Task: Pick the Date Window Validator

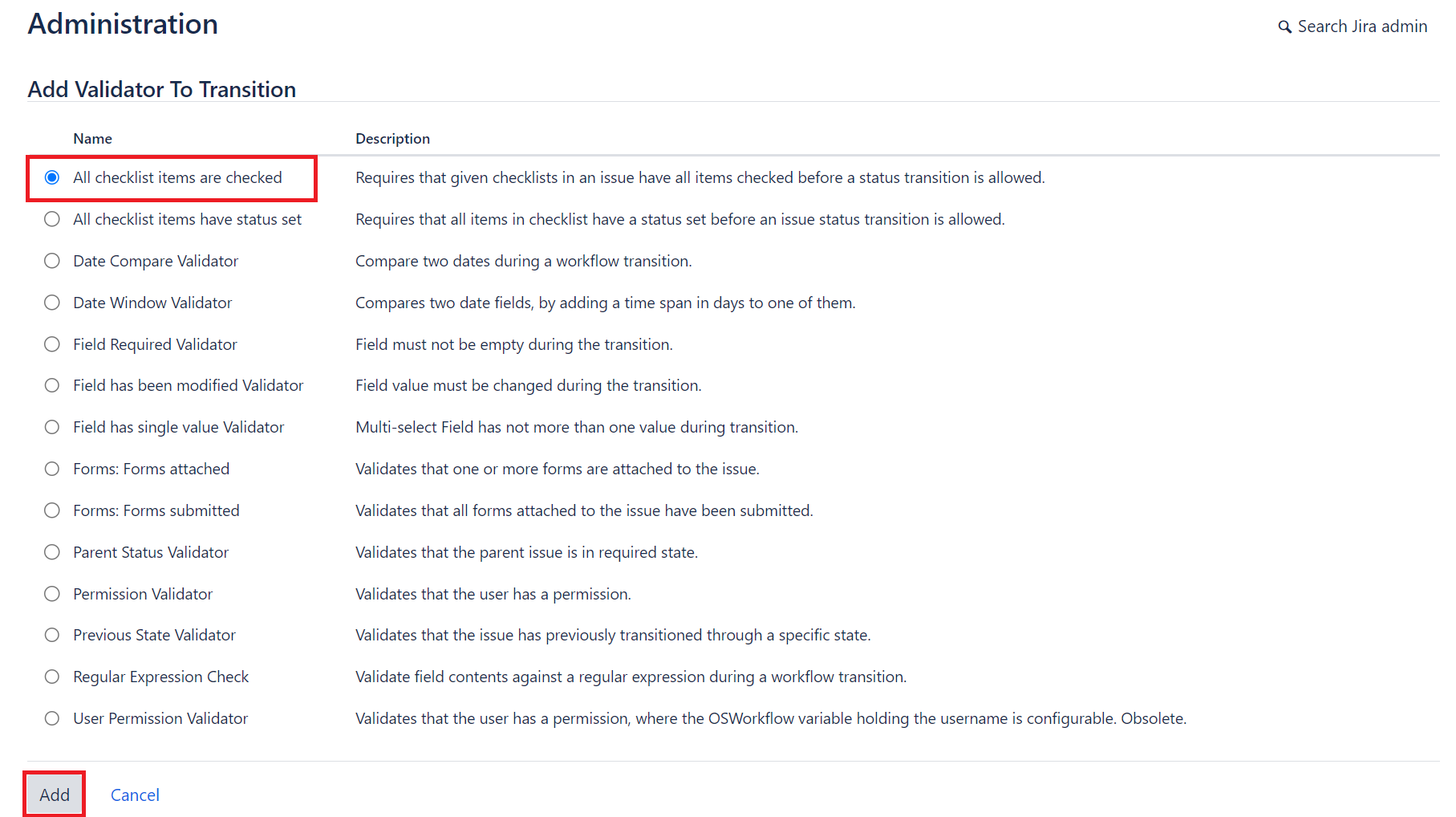Action: point(52,302)
